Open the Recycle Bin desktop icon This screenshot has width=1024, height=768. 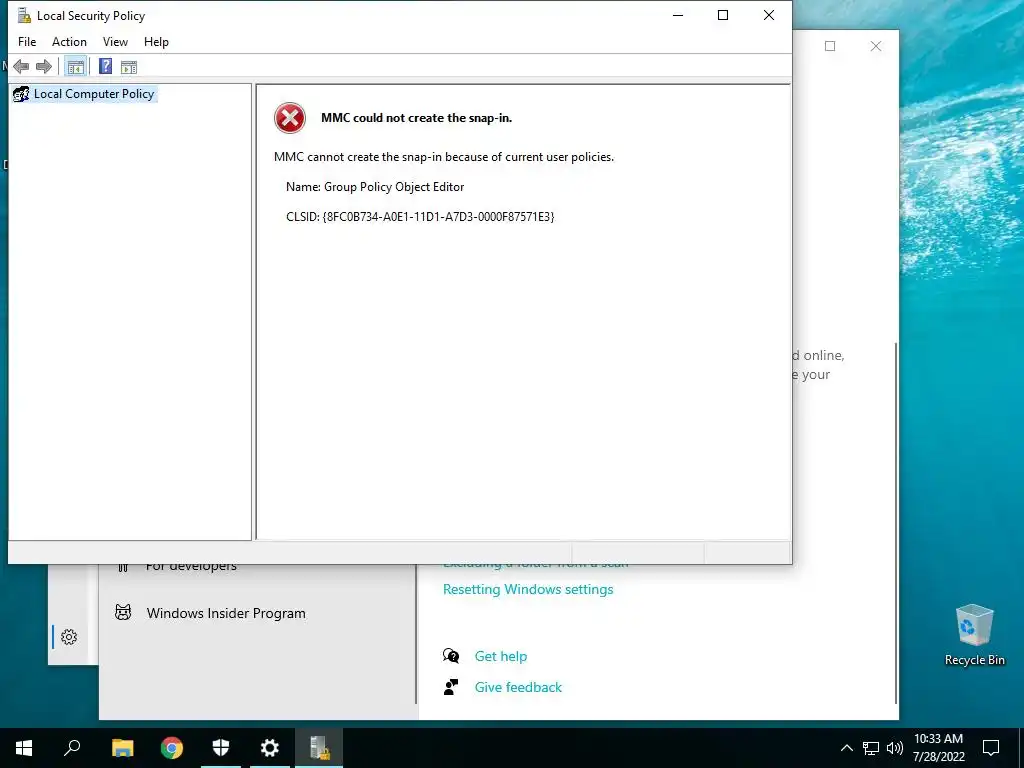[974, 635]
